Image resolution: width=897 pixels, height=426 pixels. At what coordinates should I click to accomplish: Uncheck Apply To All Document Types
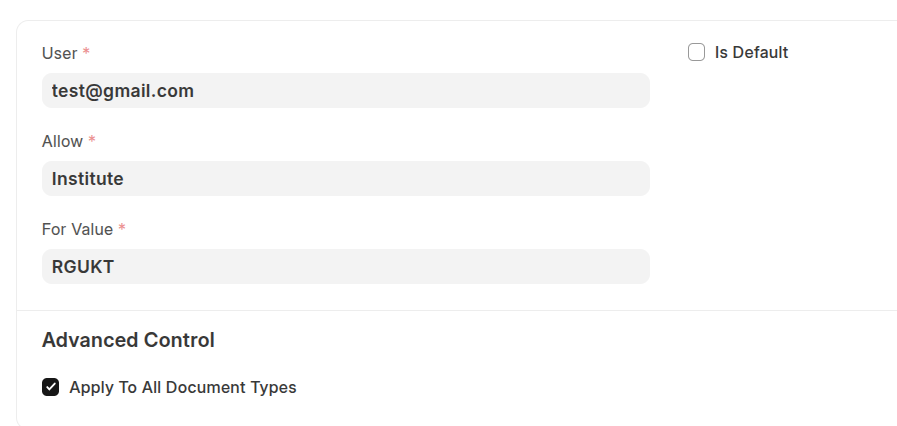51,388
